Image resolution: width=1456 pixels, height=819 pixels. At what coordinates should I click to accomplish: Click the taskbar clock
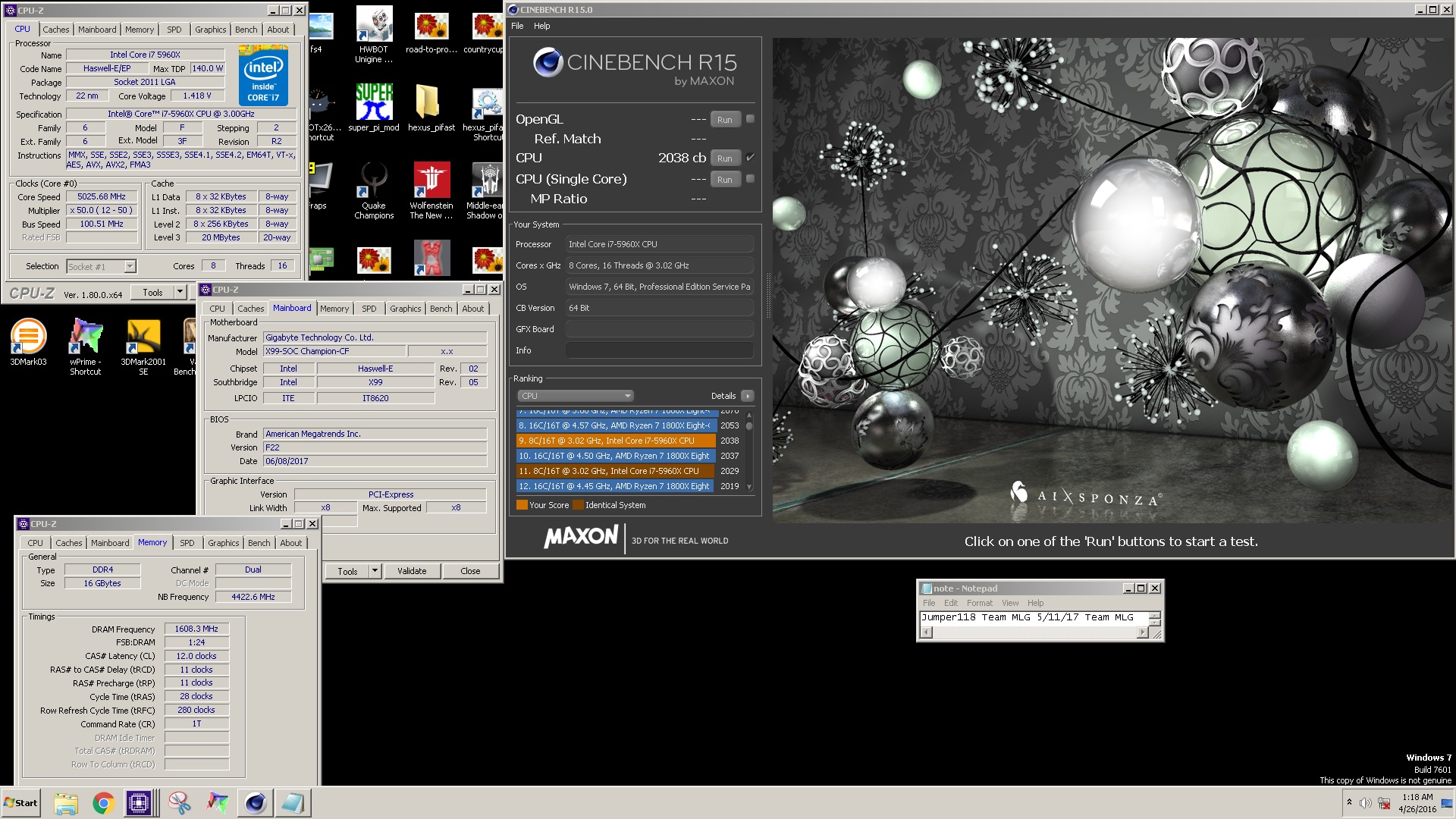(x=1417, y=803)
